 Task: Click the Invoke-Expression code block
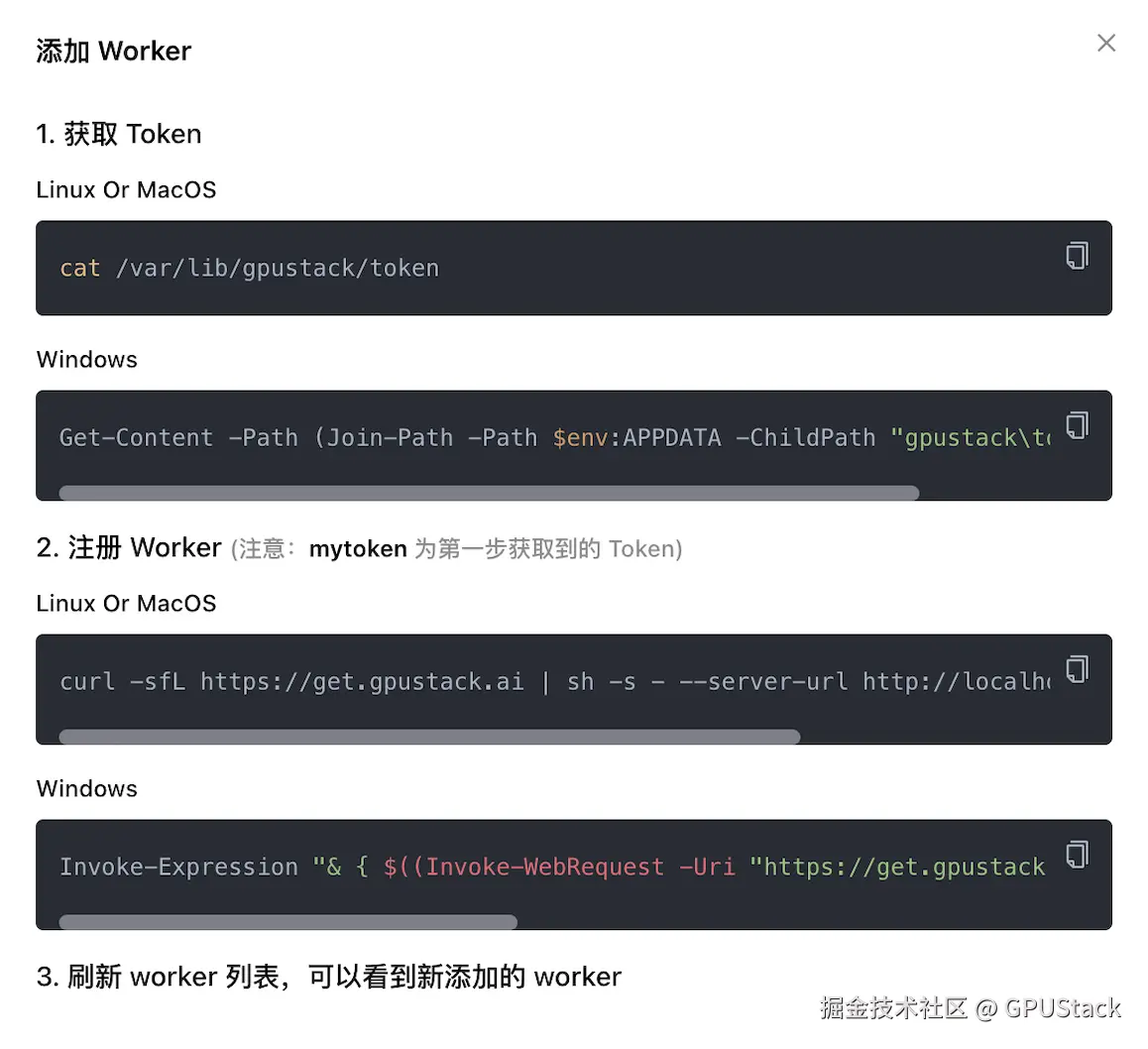[x=496, y=867]
